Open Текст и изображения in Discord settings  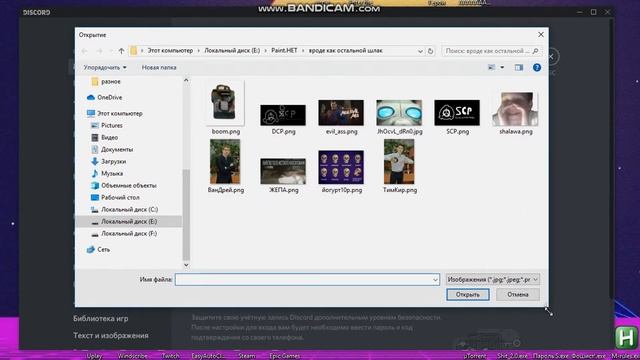111,336
